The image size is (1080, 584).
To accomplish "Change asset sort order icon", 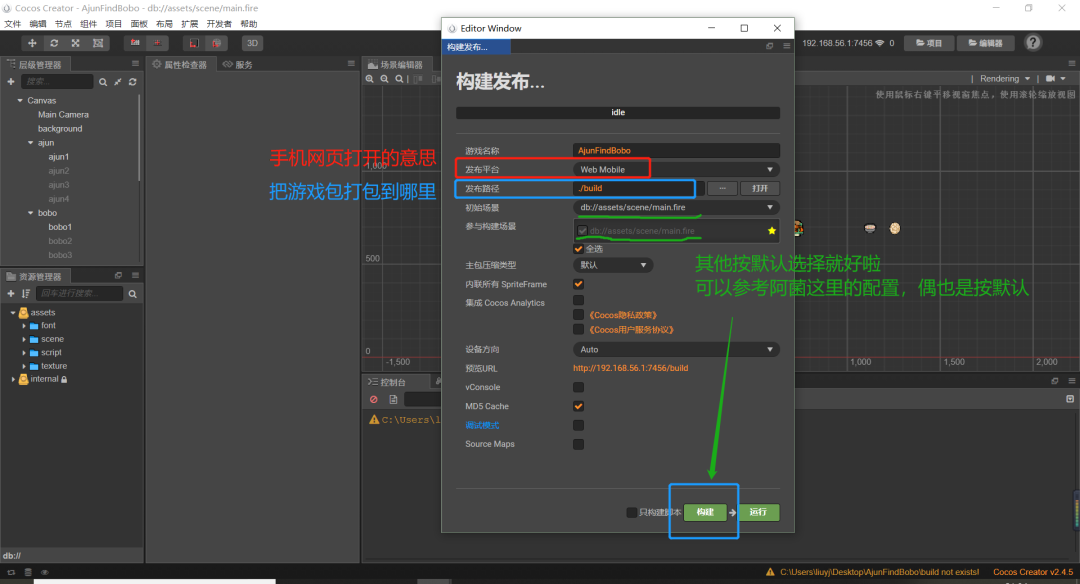I will (25, 293).
